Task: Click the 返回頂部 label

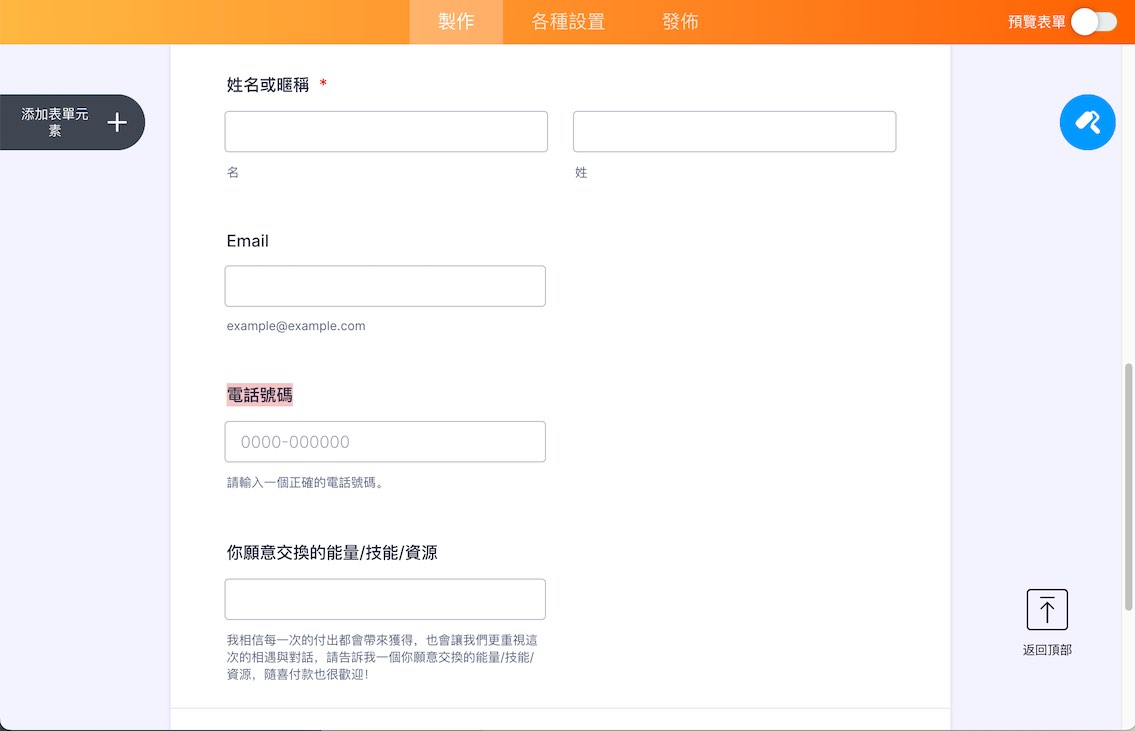Action: [x=1047, y=650]
